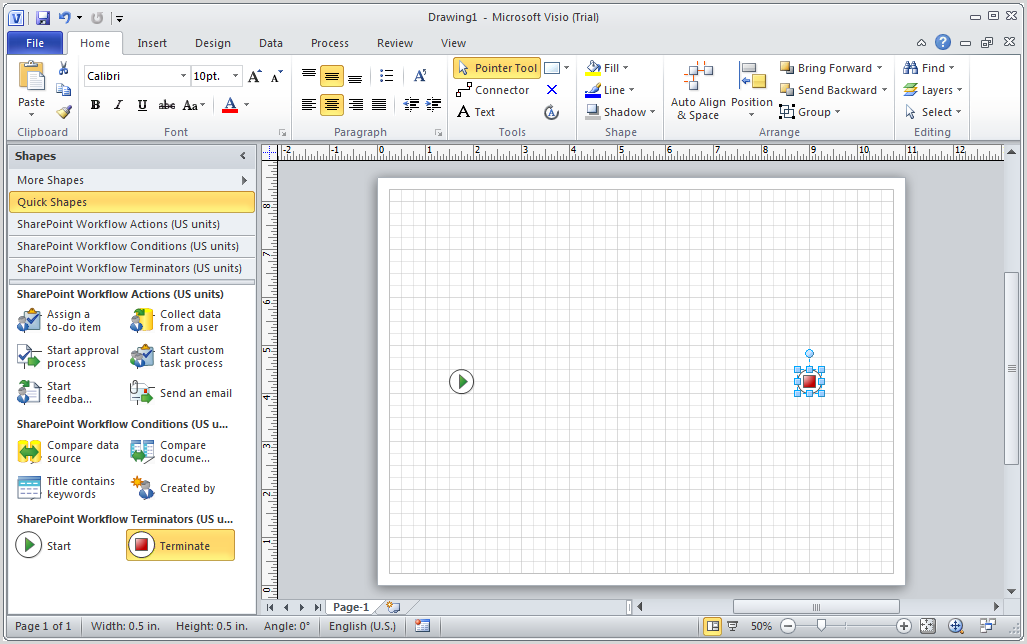Toggle Justify paragraph alignment

pyautogui.click(x=379, y=104)
